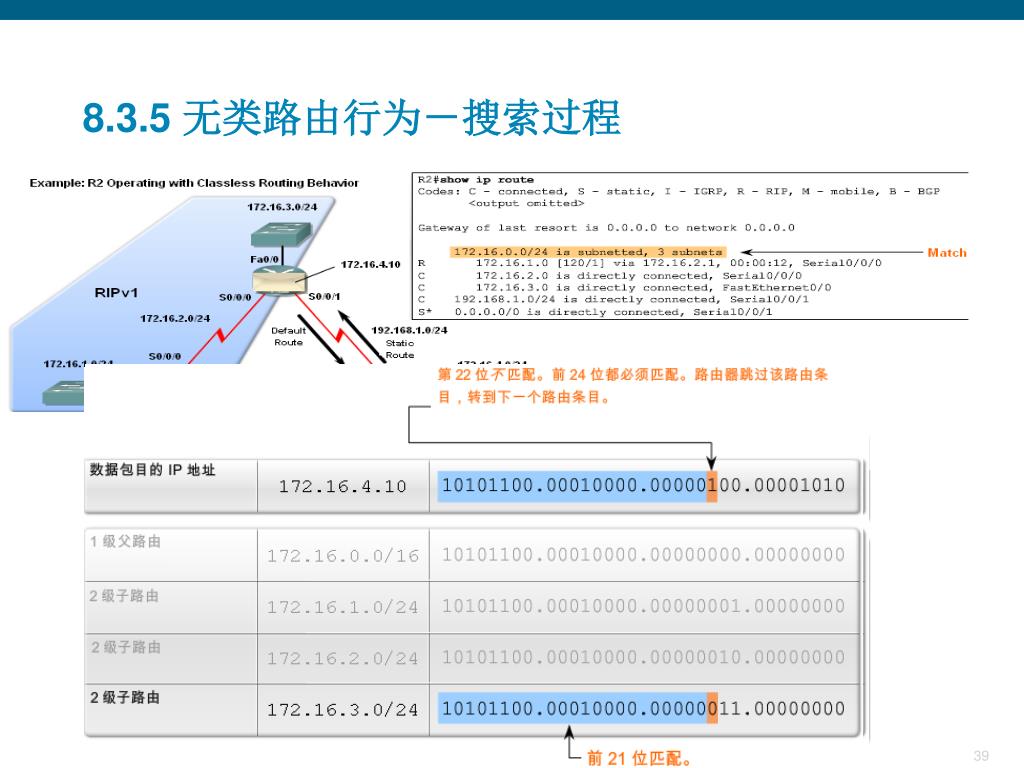This screenshot has height=768, width=1024.
Task: Click the RIPv1 label in the diagram
Action: pos(116,293)
